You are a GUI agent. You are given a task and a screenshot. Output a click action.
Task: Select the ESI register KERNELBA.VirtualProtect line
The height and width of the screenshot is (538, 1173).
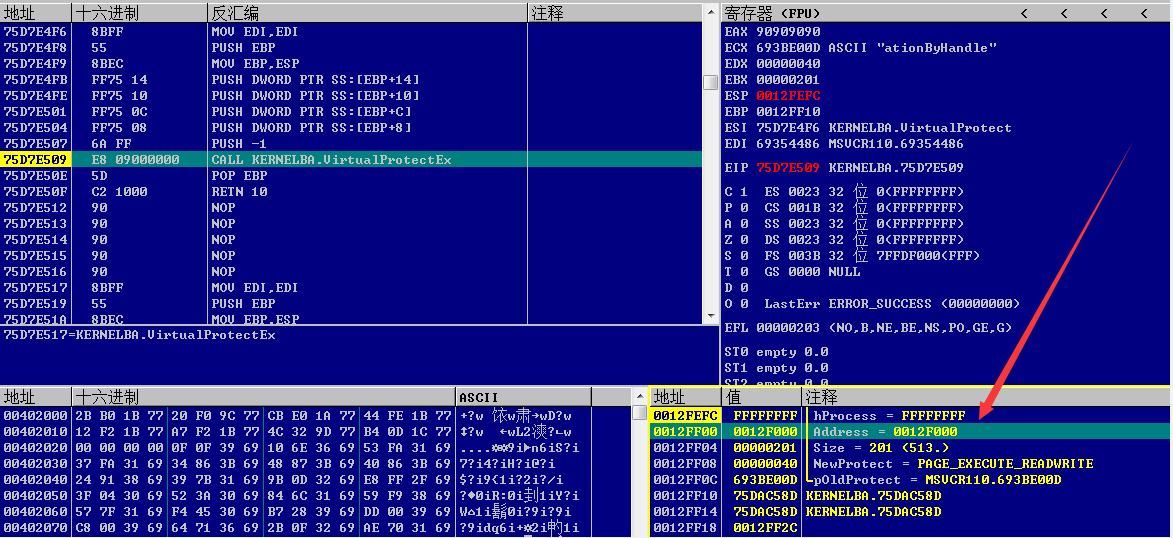(868, 127)
